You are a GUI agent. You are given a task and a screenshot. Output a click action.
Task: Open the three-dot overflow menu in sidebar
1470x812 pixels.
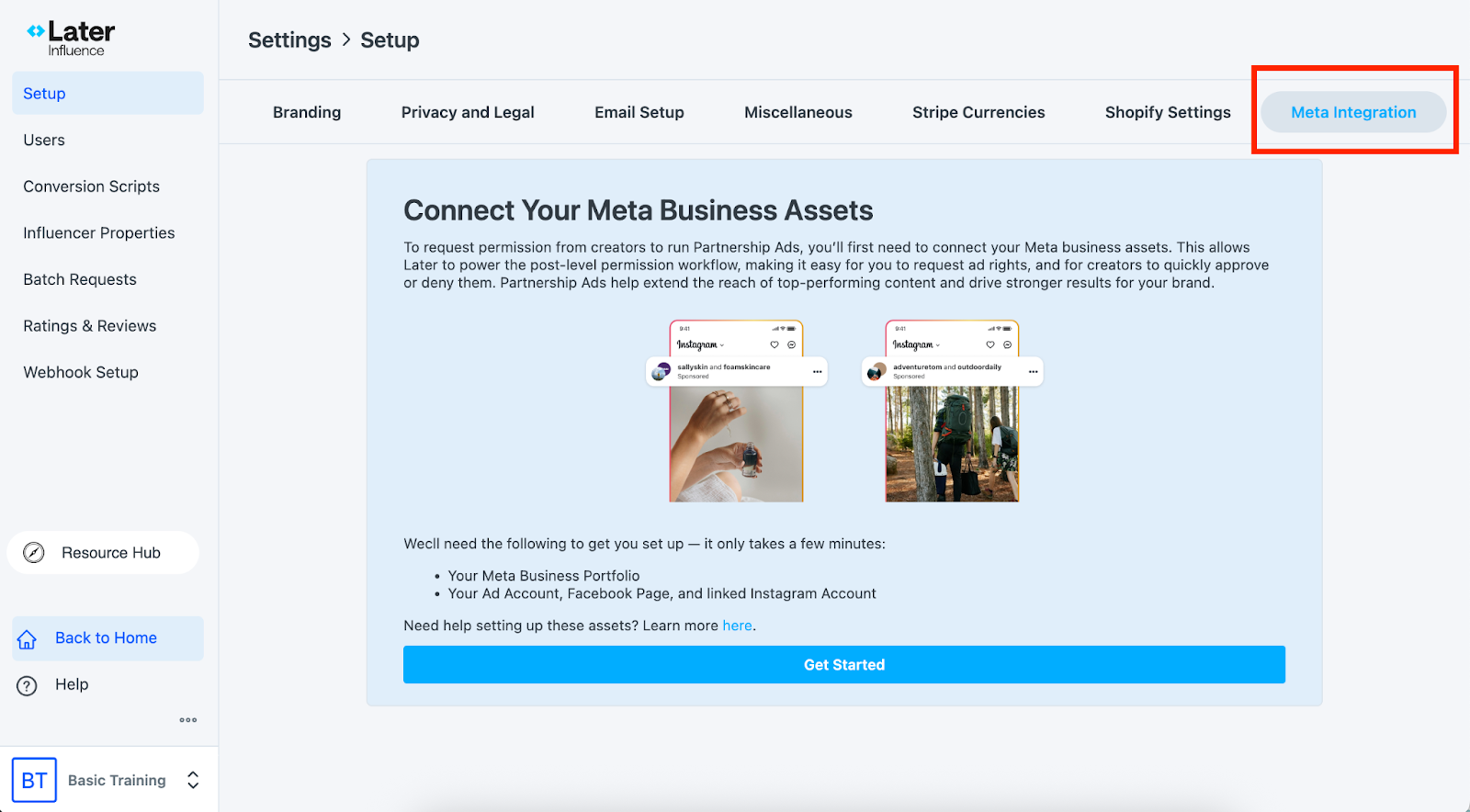(187, 719)
